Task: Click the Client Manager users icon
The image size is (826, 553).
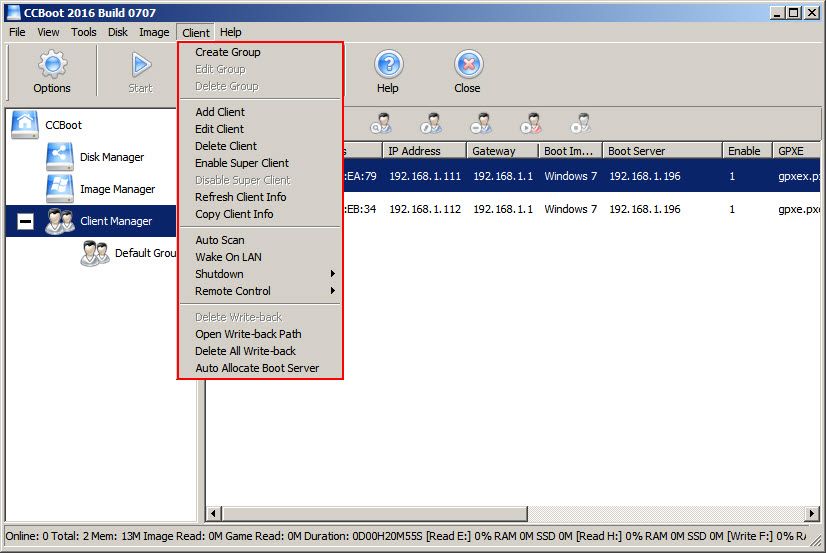Action: tap(60, 221)
